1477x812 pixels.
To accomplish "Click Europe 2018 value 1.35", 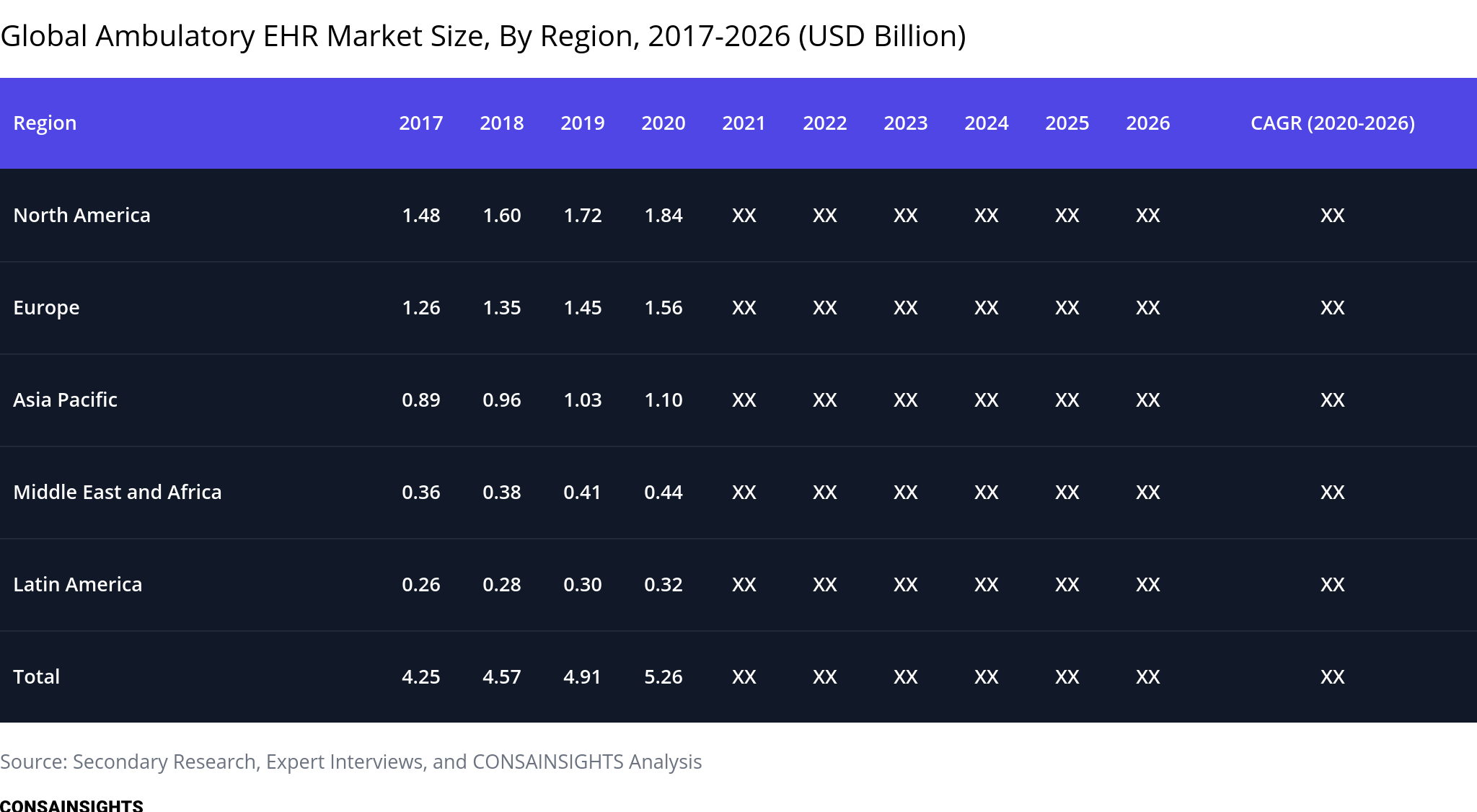I will point(502,307).
